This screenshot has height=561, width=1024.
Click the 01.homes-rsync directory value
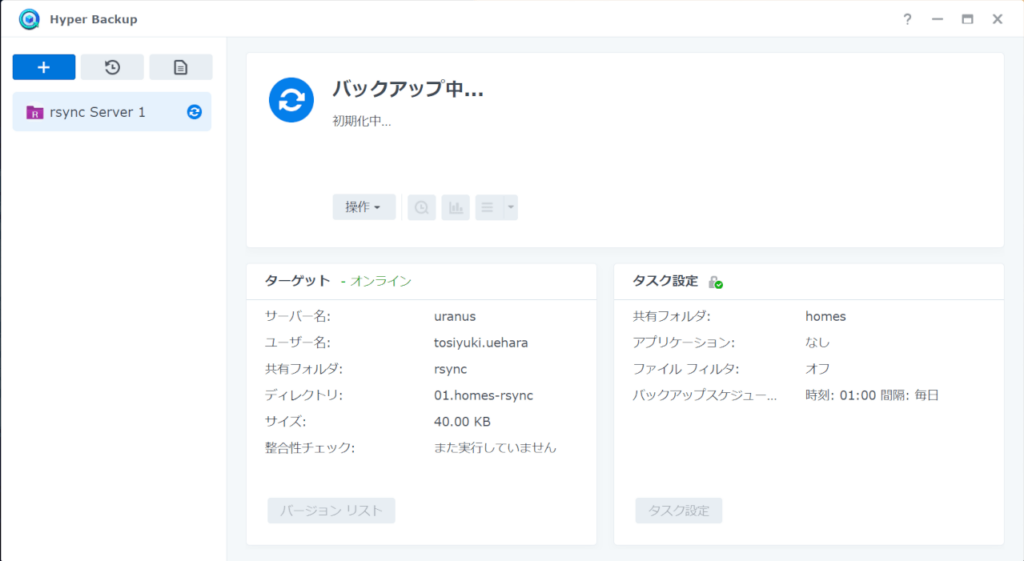[483, 395]
